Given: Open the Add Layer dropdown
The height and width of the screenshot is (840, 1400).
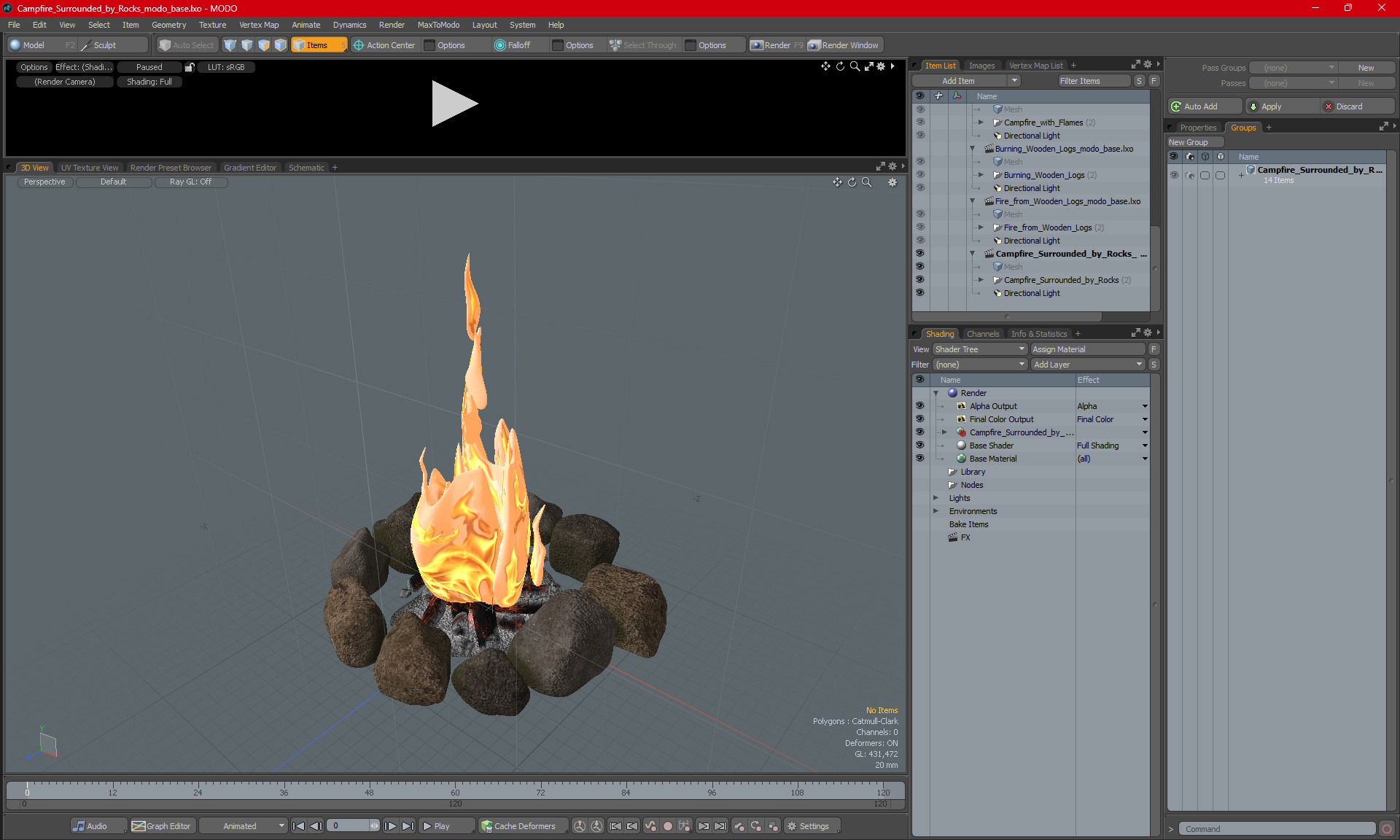Looking at the screenshot, I should click(1087, 365).
